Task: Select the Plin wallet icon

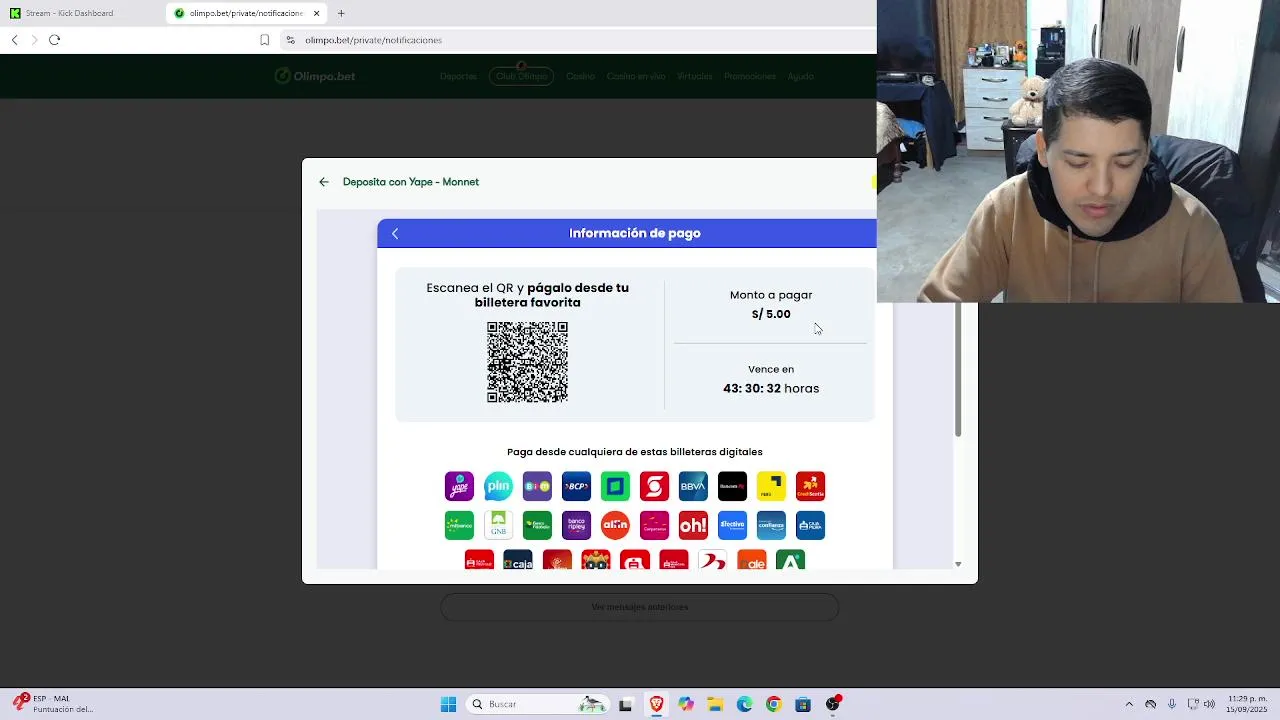Action: 498,486
